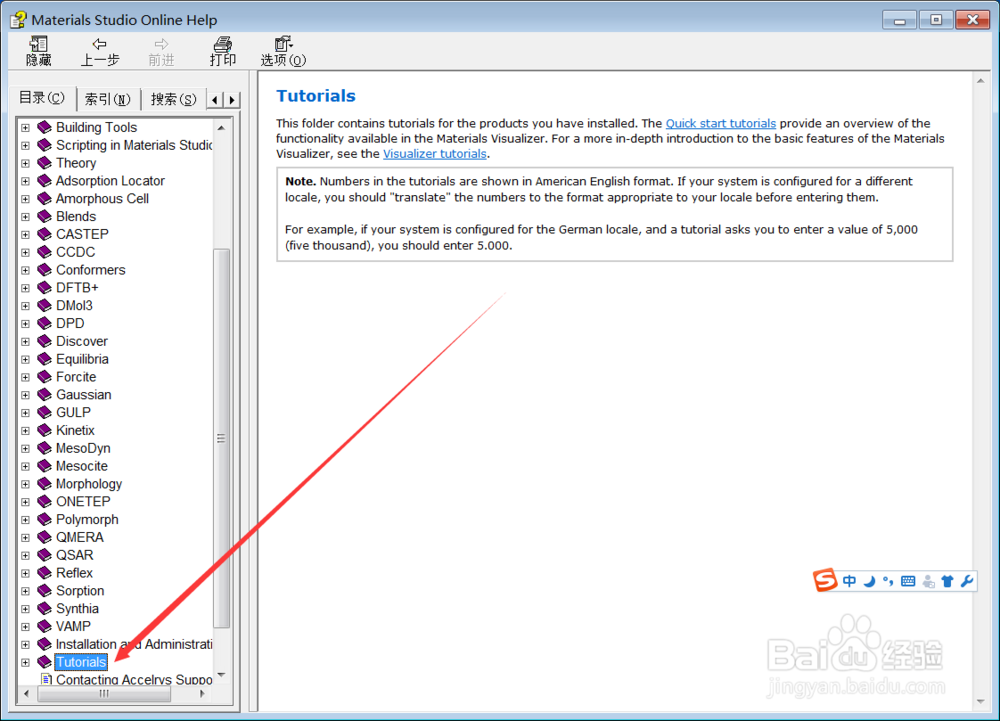Open the Sogou soft keyboard icon
Screen dimensions: 1000x721
pos(908,581)
